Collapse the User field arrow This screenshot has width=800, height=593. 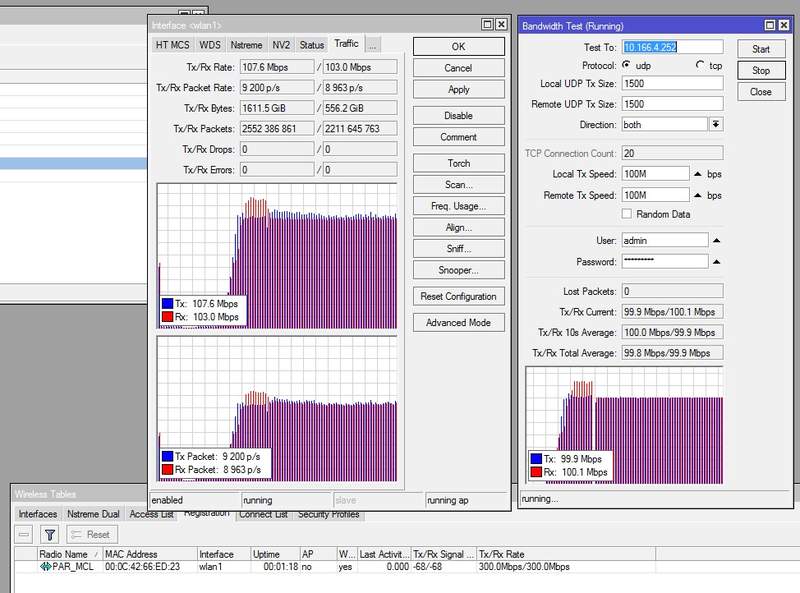click(x=717, y=240)
